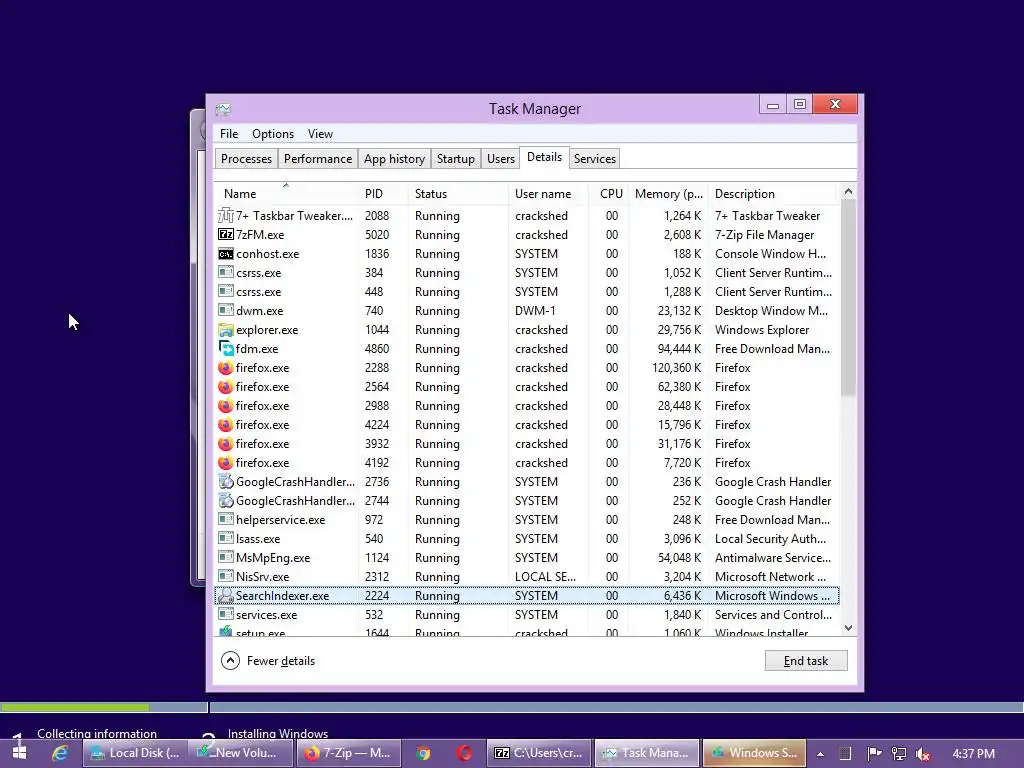Open the Action Center flag icon
Image resolution: width=1024 pixels, height=768 pixels.
pos(874,754)
